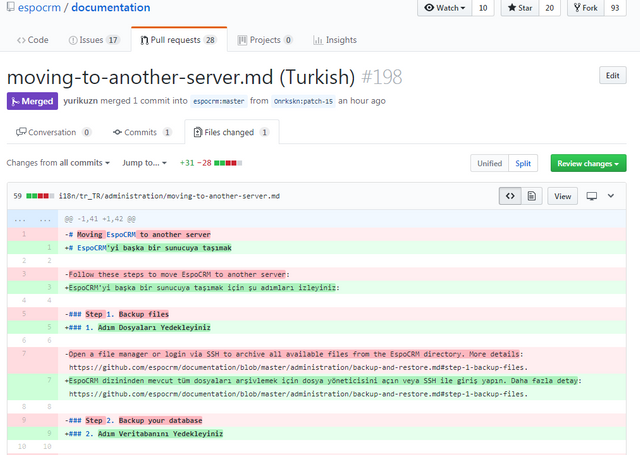Screen dimensions: 640x455
Task: Click the fork icon
Action: [577, 7]
